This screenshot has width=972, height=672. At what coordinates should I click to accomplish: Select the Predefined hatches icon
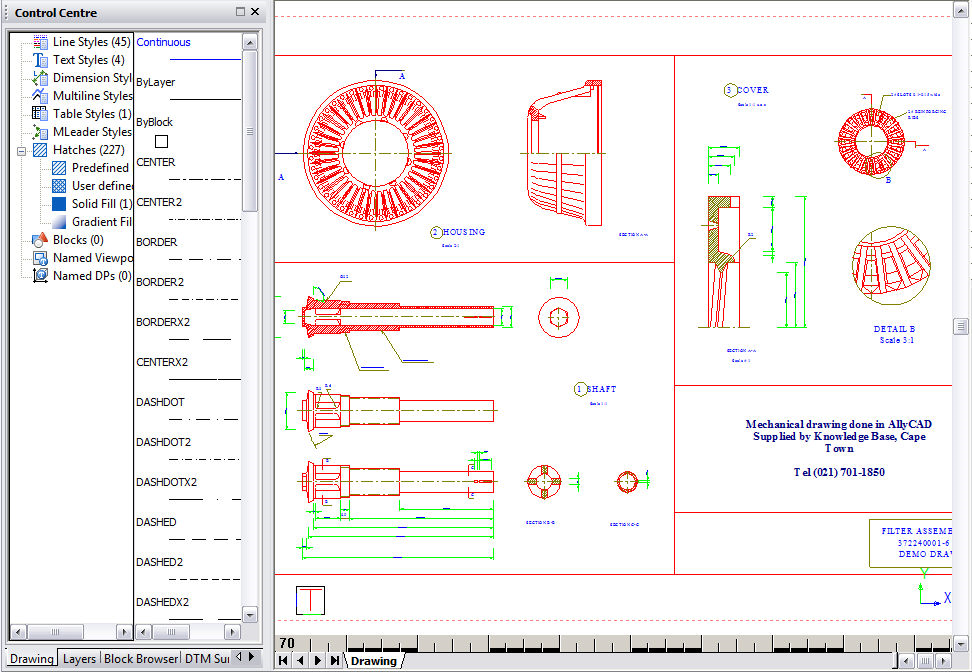coord(59,168)
